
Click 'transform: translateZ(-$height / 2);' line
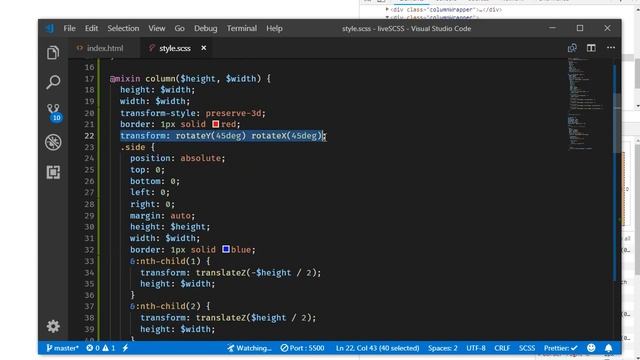(231, 272)
